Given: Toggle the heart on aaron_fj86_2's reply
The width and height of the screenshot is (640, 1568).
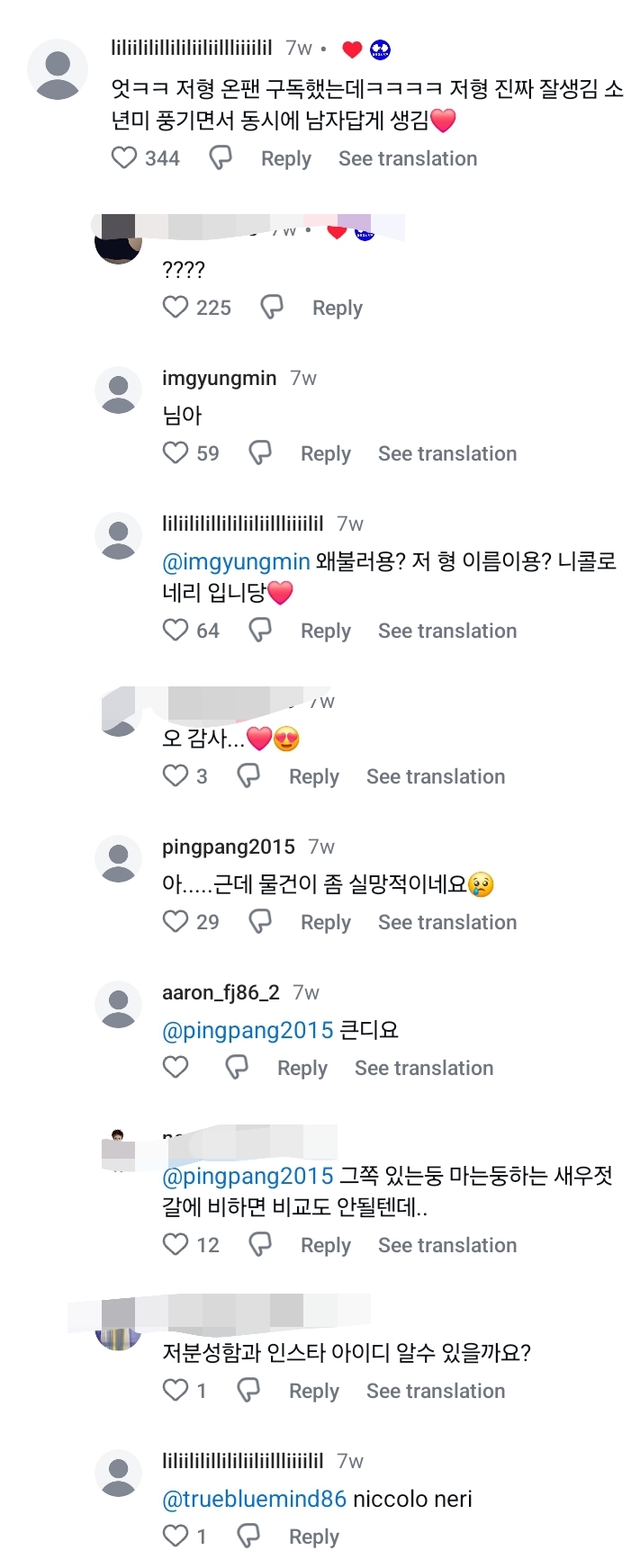Looking at the screenshot, I should pyautogui.click(x=176, y=1067).
